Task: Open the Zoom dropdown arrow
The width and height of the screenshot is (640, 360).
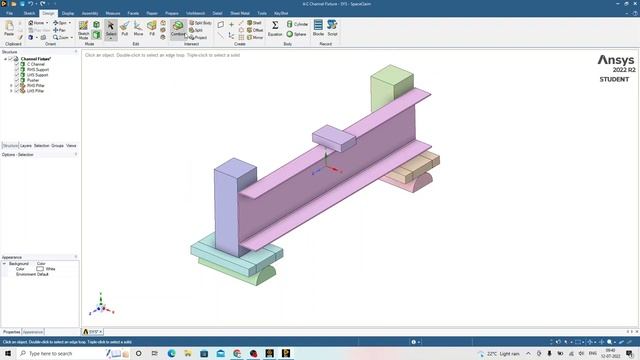Action: point(72,38)
